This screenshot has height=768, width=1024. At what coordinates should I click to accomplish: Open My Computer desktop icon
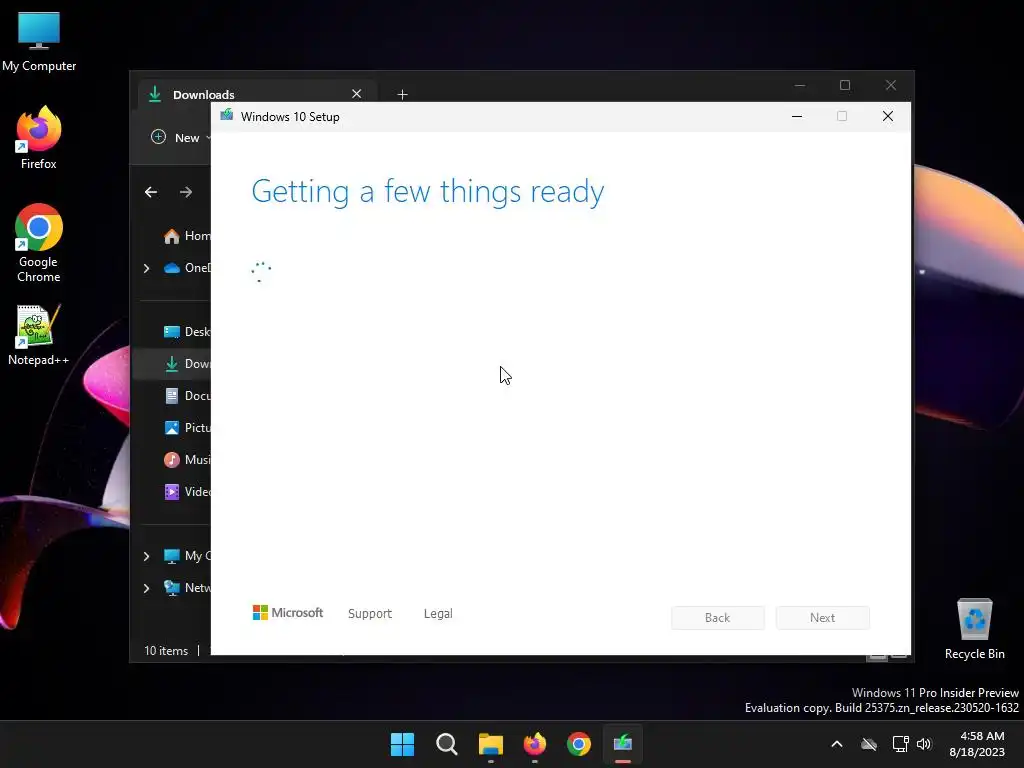pos(39,41)
